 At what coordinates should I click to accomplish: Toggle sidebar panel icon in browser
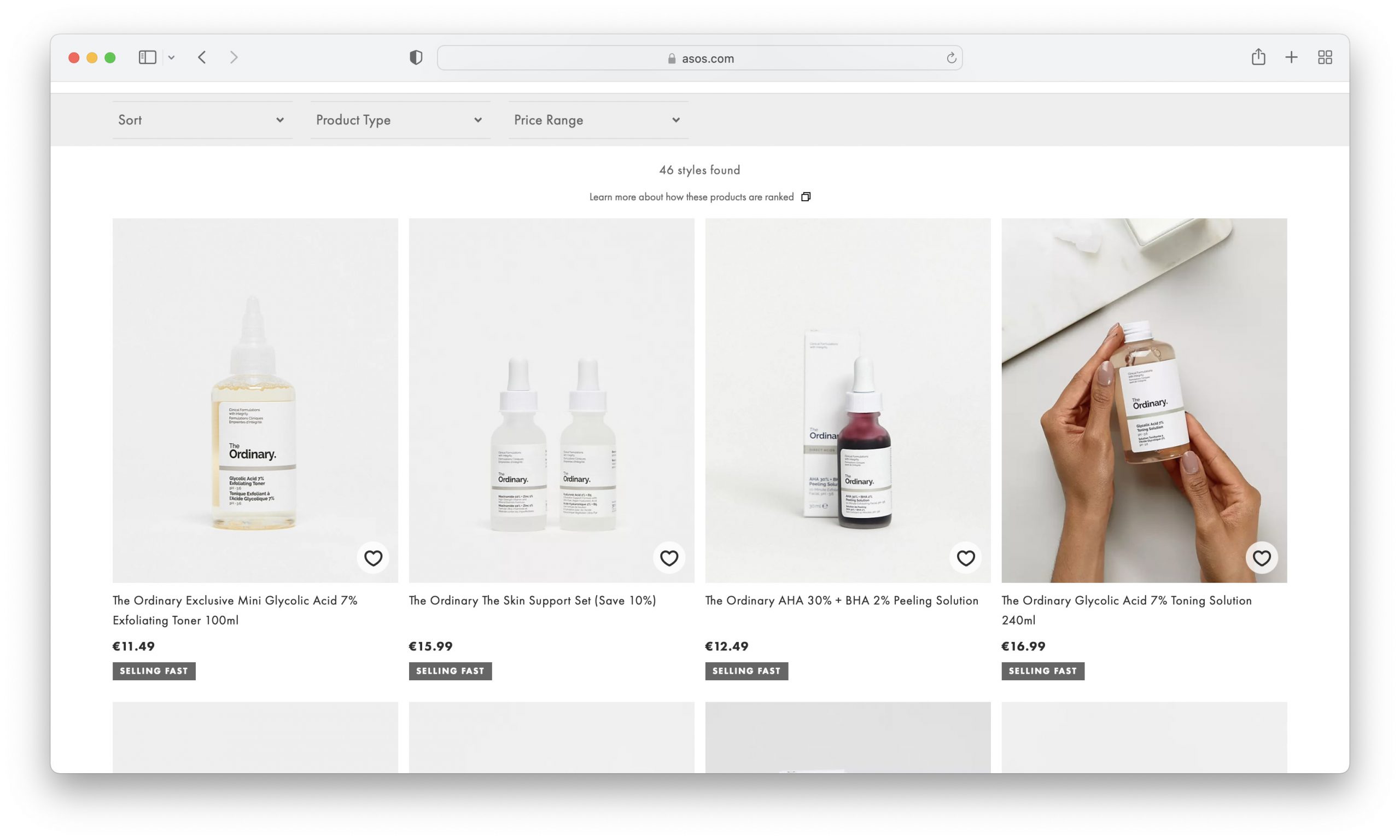[147, 57]
